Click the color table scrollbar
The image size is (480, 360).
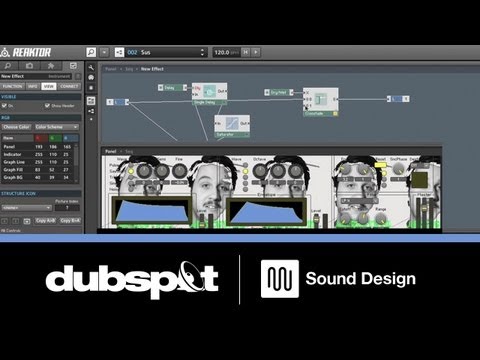point(77,162)
